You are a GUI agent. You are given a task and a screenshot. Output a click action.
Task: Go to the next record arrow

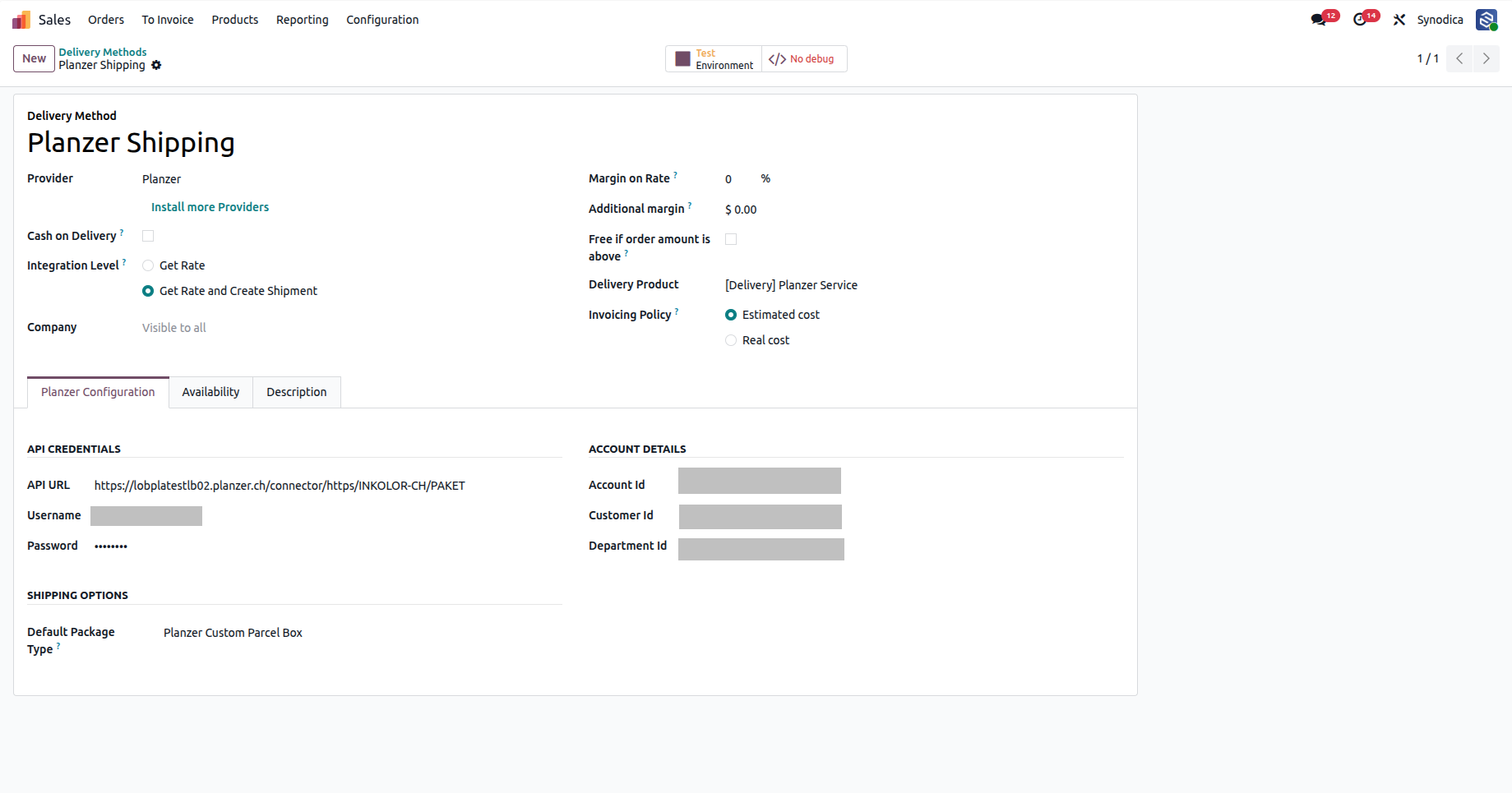[x=1487, y=58]
